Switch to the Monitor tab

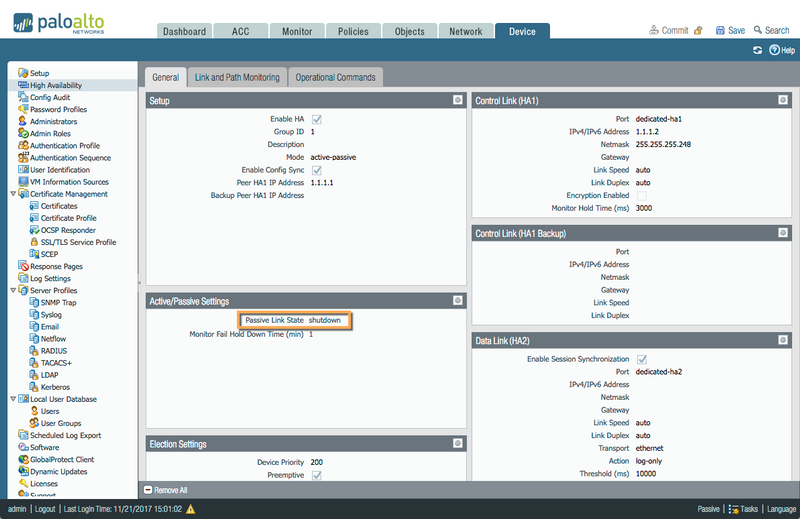coord(297,31)
